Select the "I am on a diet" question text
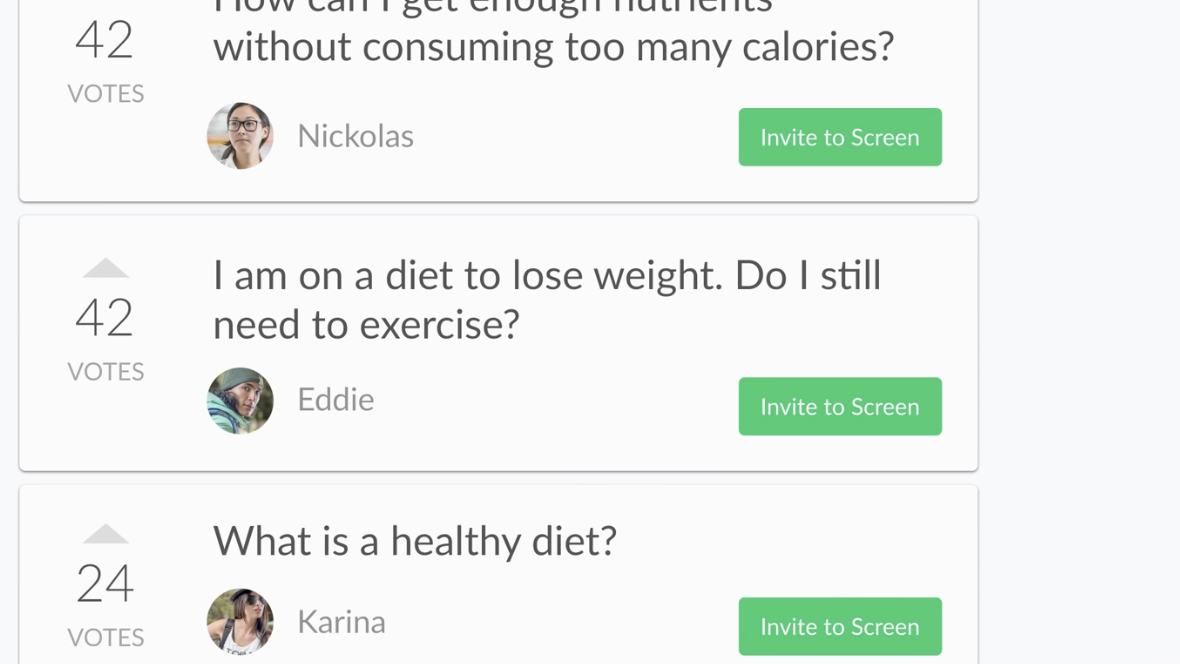 [x=546, y=299]
